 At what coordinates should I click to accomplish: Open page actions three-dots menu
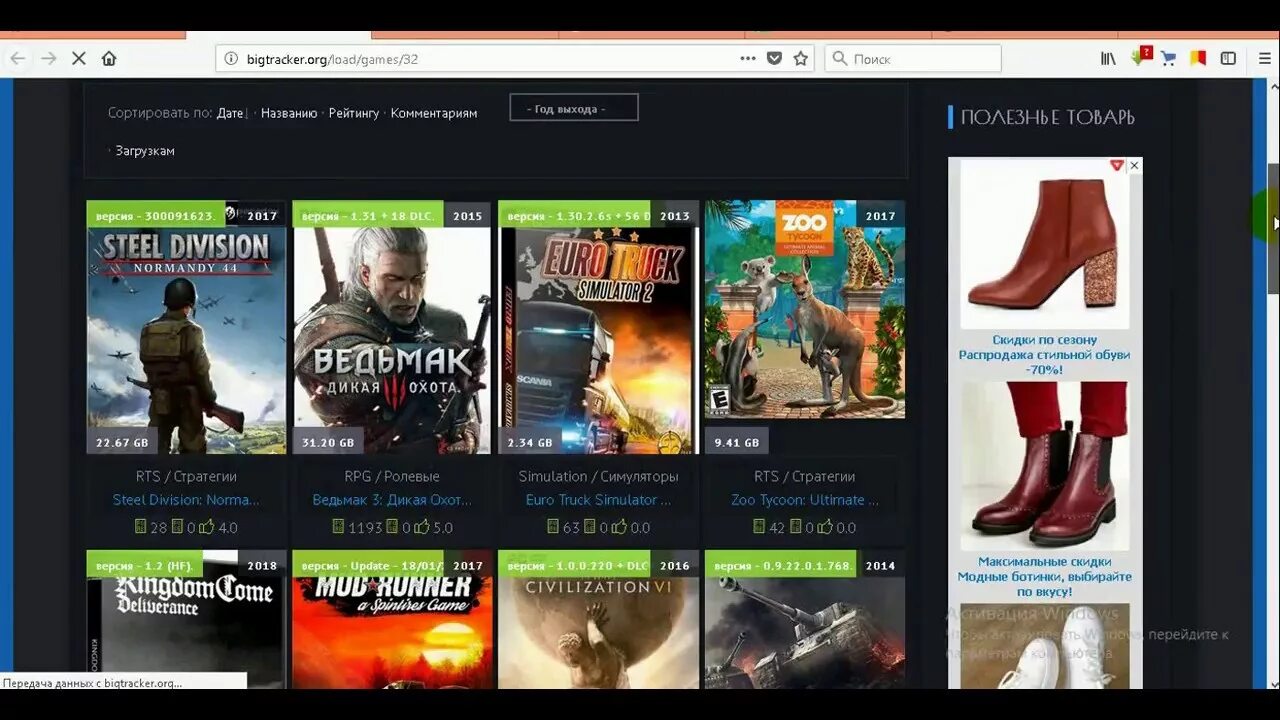pyautogui.click(x=748, y=59)
